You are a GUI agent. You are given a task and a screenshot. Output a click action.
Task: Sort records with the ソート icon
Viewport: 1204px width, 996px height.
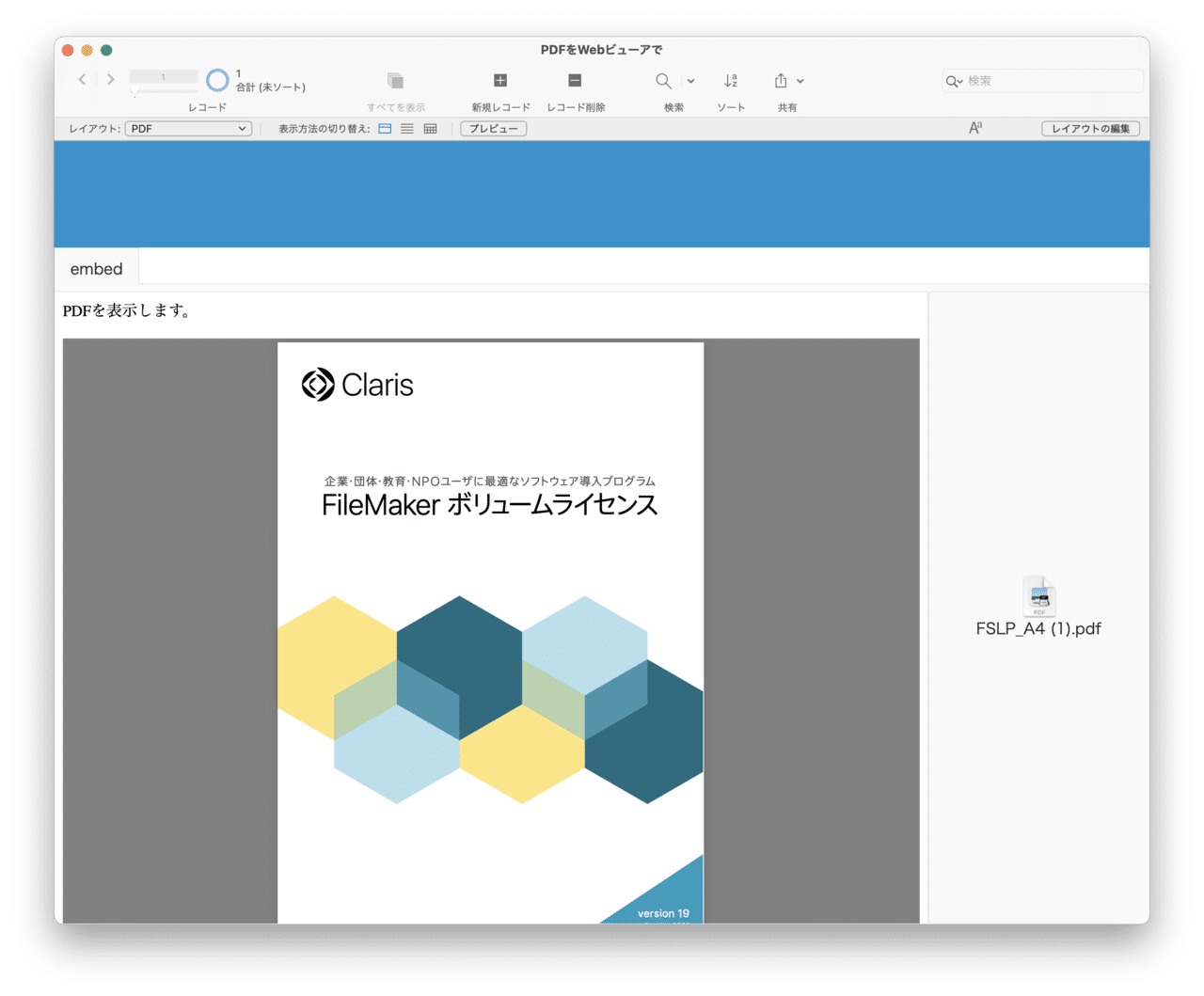(731, 80)
